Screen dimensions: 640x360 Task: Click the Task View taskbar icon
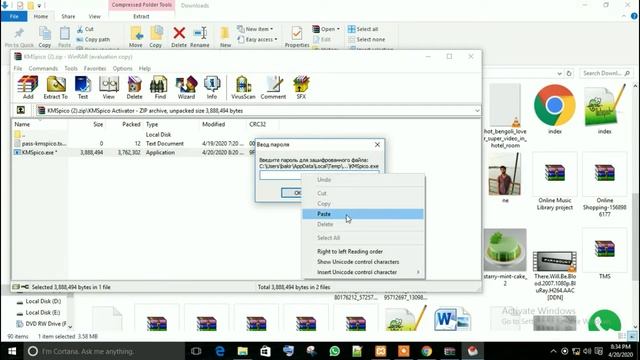196,351
